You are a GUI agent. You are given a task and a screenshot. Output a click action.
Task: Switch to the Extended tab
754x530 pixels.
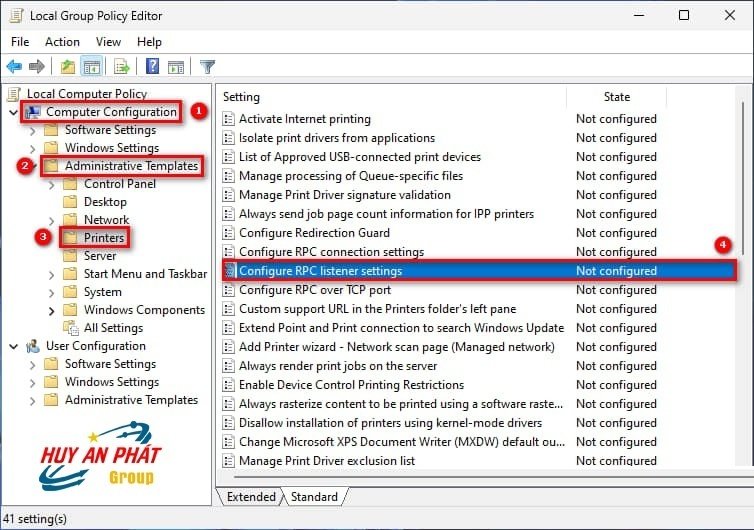(x=251, y=497)
